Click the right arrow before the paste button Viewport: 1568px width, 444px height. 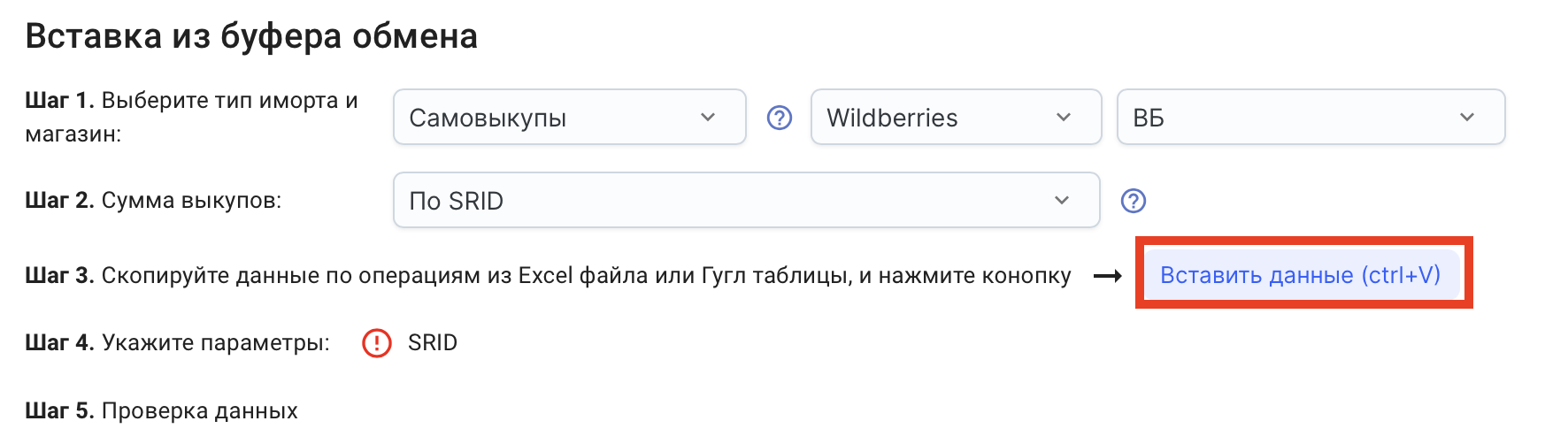[x=1107, y=276]
